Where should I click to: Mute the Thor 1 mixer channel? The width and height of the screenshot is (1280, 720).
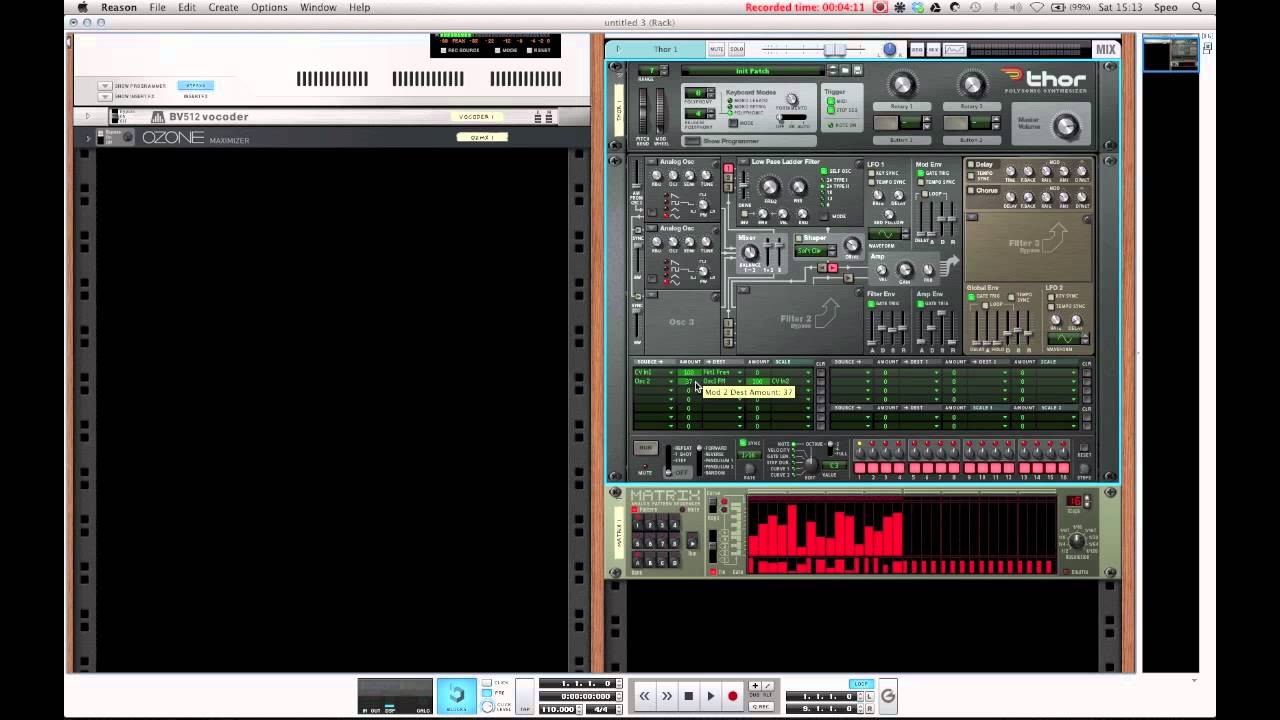point(716,49)
